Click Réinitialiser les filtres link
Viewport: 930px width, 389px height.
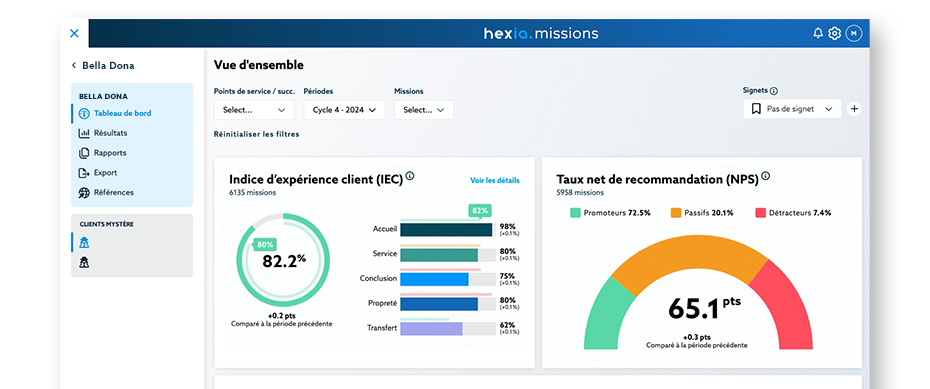click(256, 134)
